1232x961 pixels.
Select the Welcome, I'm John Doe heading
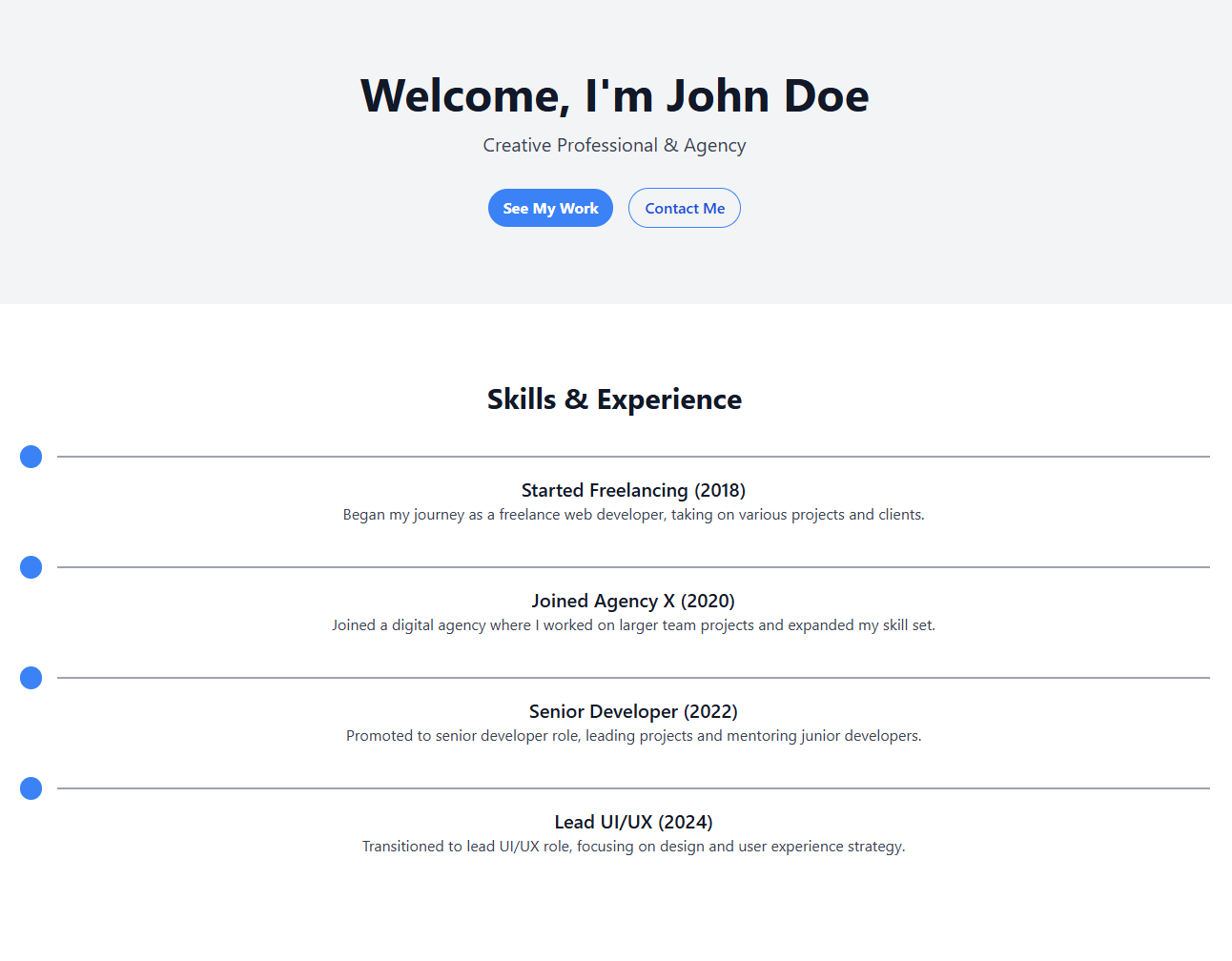point(615,95)
